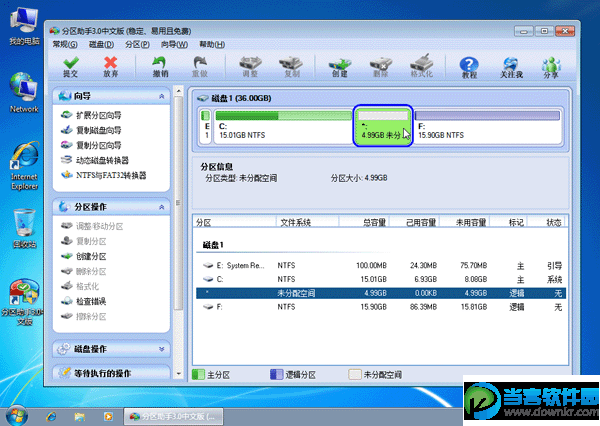
Task: Click the Windows Start orb
Action: [16, 416]
